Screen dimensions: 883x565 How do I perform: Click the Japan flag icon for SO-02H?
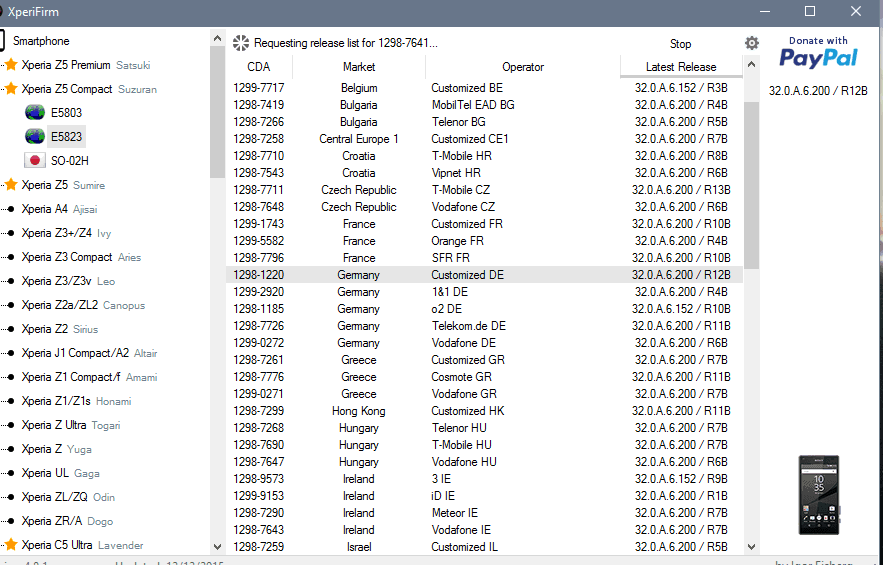(35, 161)
